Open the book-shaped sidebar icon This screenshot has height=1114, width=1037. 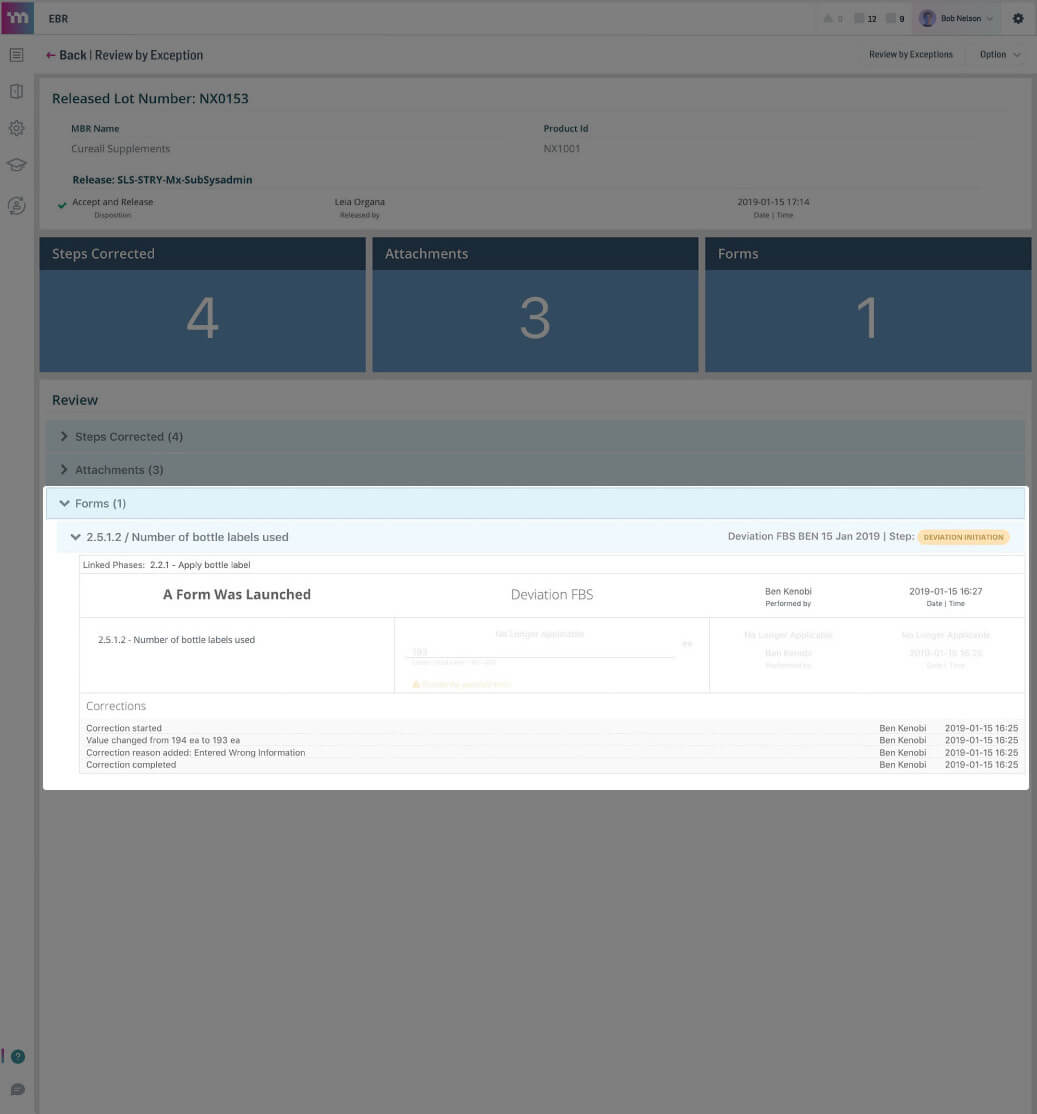click(x=16, y=92)
